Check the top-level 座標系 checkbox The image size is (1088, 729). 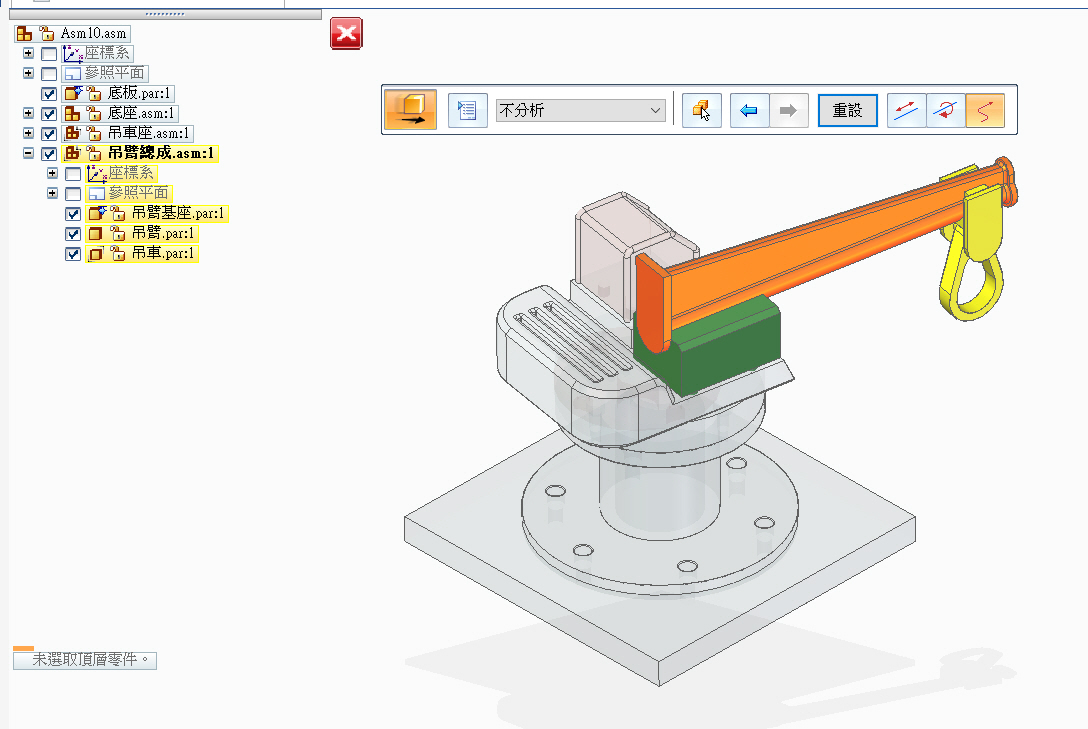click(49, 53)
